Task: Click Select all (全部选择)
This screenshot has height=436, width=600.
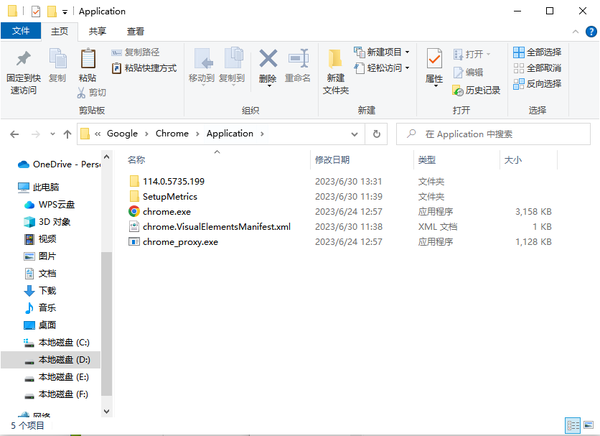Action: click(537, 52)
